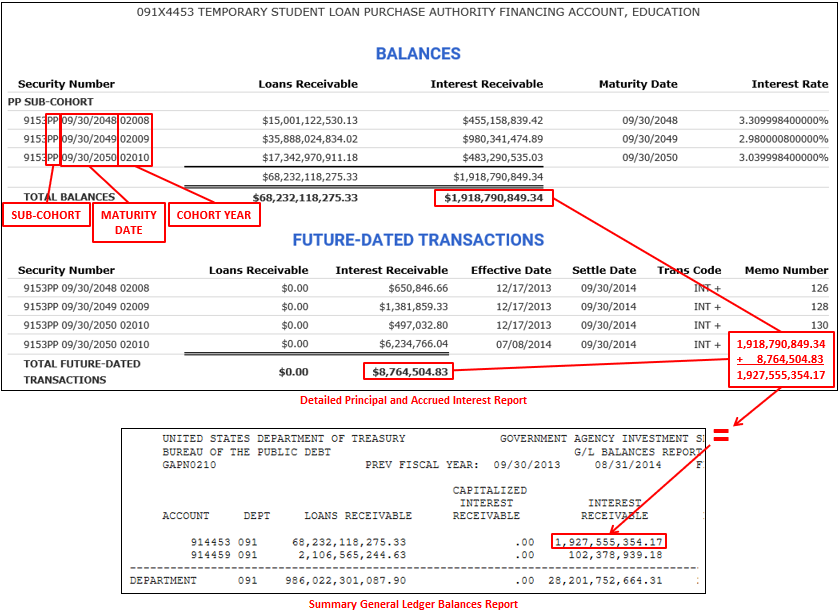
Task: Click the DEPT column header in ledger
Action: coord(257,516)
